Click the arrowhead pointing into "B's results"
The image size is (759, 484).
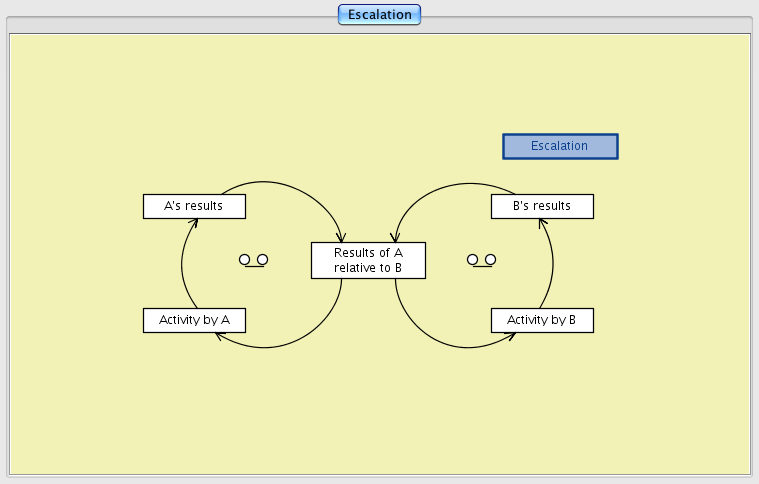pyautogui.click(x=543, y=223)
